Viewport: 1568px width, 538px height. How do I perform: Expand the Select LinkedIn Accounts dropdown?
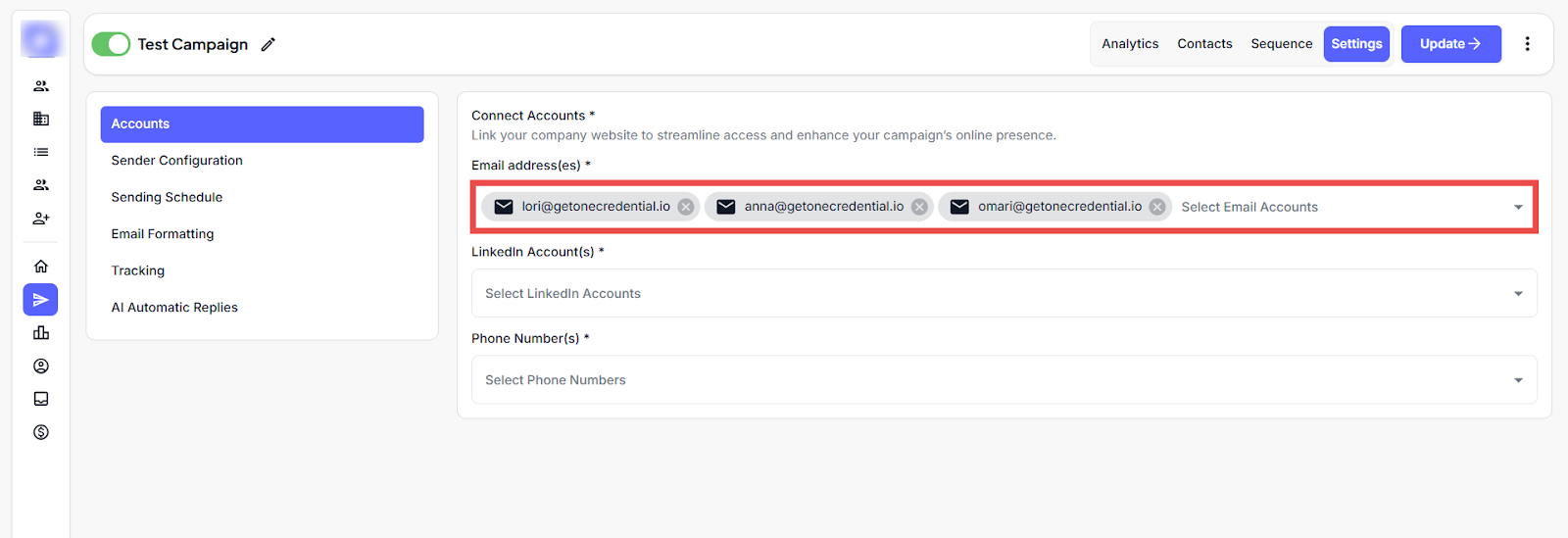1518,294
